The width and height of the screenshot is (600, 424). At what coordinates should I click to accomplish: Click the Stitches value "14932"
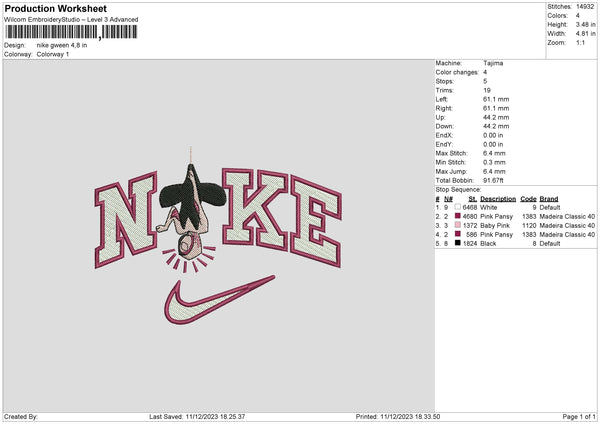click(585, 7)
